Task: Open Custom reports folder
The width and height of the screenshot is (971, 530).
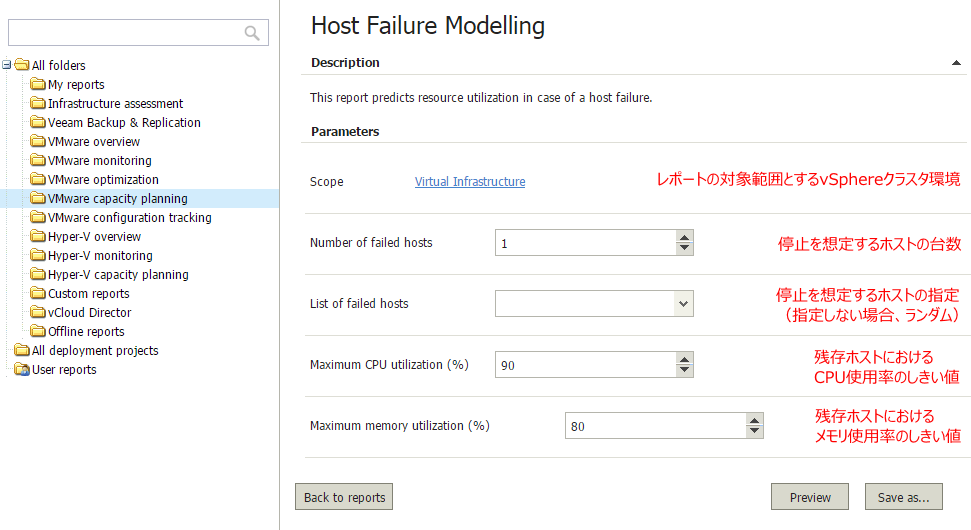Action: (x=89, y=293)
